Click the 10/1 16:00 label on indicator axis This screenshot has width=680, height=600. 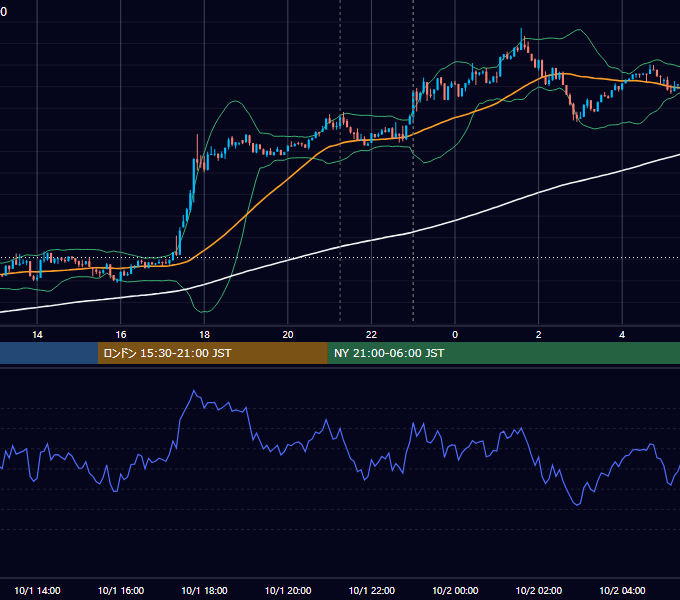(121, 590)
